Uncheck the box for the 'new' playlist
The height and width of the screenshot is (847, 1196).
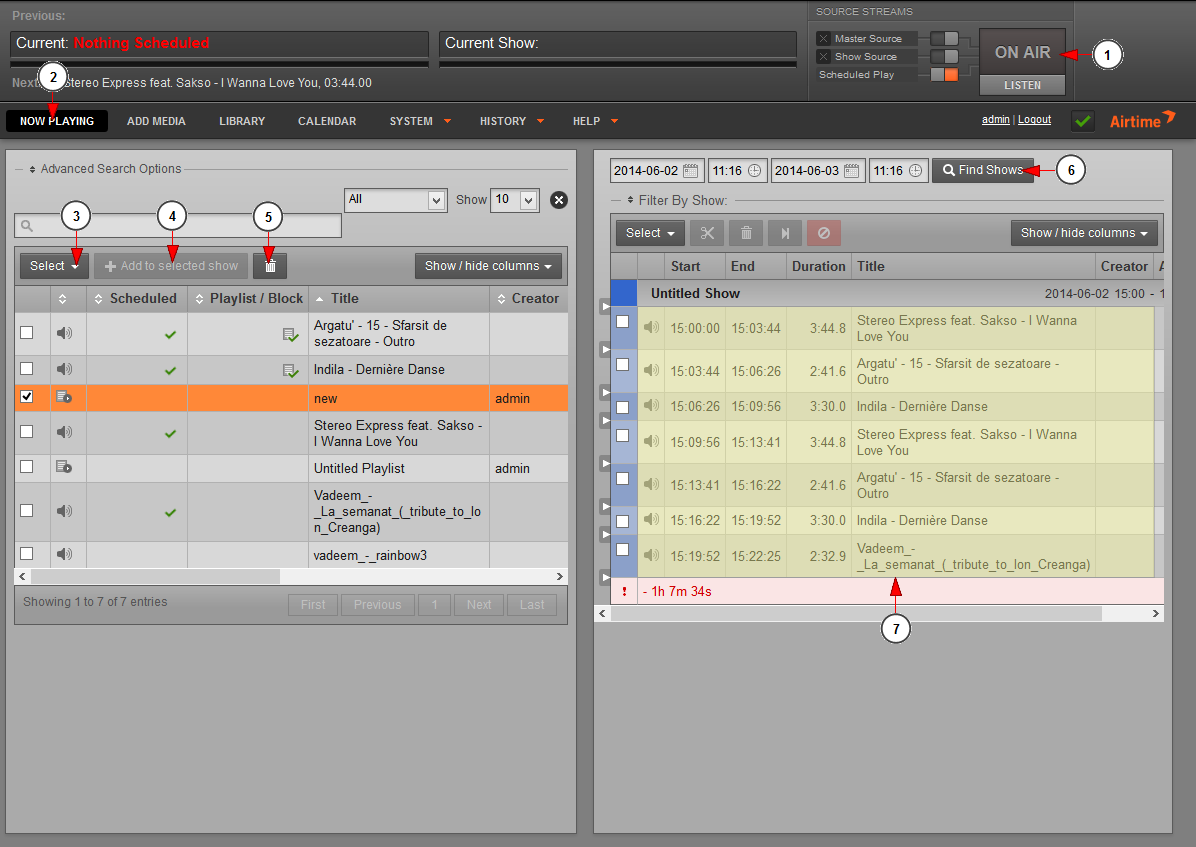click(27, 397)
